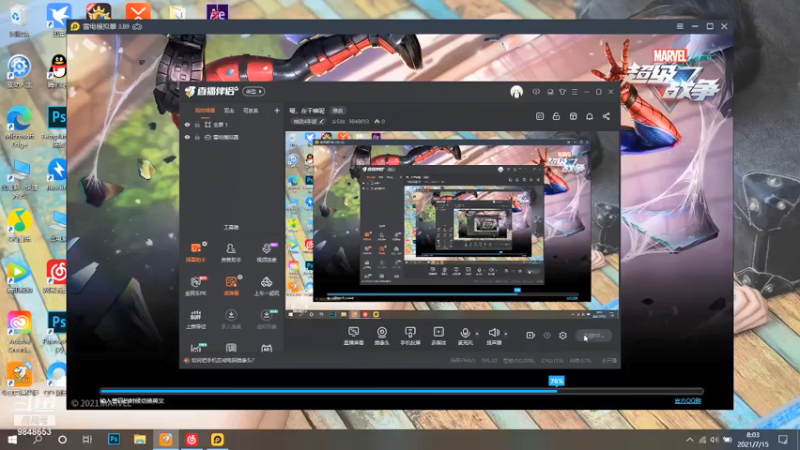Click the nested stream preview thumbnail
The height and width of the screenshot is (450, 800).
[x=452, y=224]
